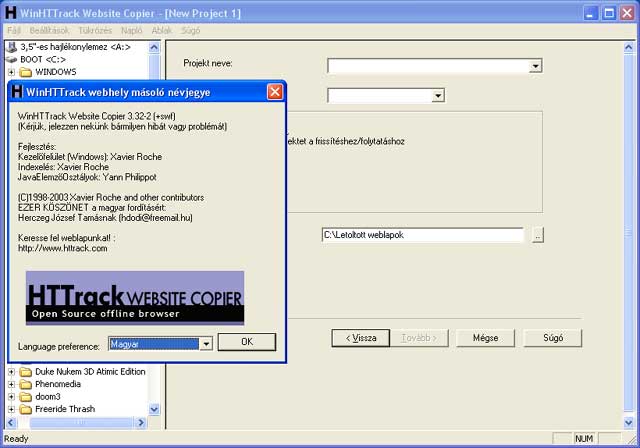
Task: Select the WINDOWS tree item label
Action: point(56,72)
